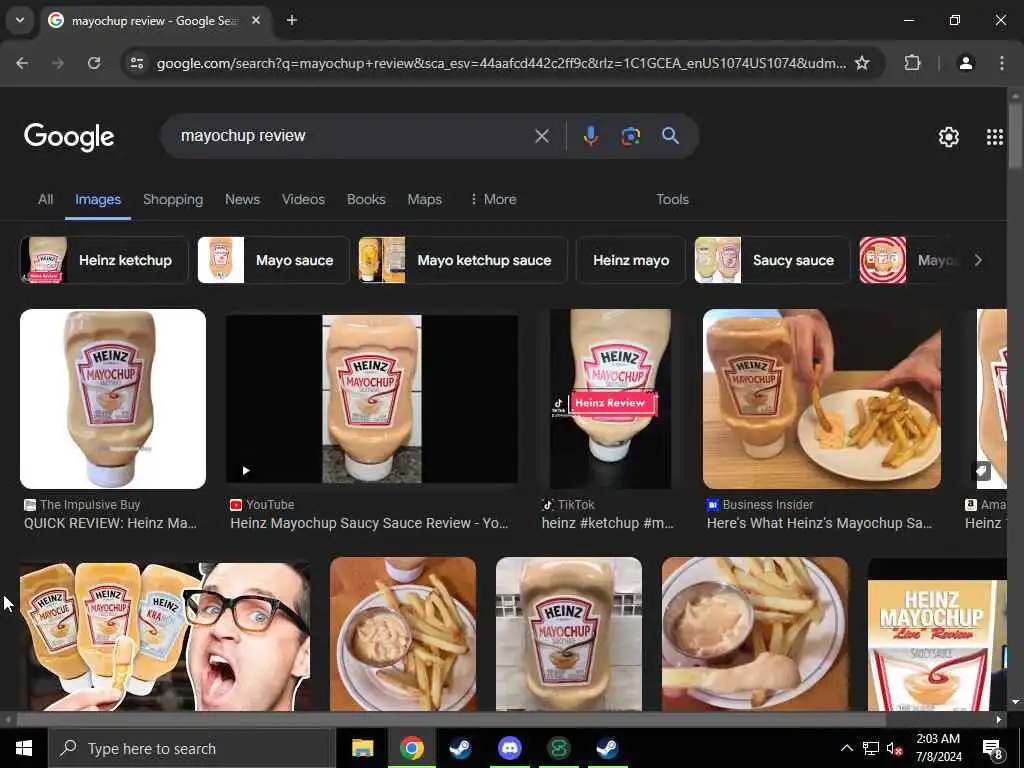Filter by Heinz ketchup chip

pyautogui.click(x=104, y=260)
